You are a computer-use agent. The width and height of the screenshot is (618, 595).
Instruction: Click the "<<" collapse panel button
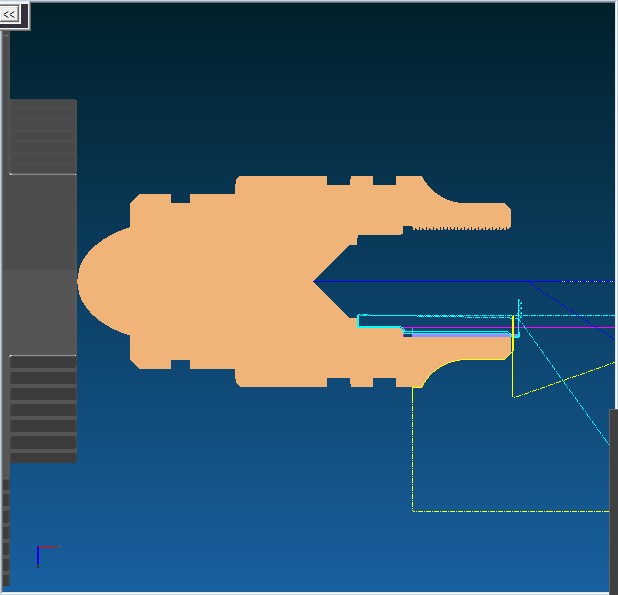tap(9, 15)
